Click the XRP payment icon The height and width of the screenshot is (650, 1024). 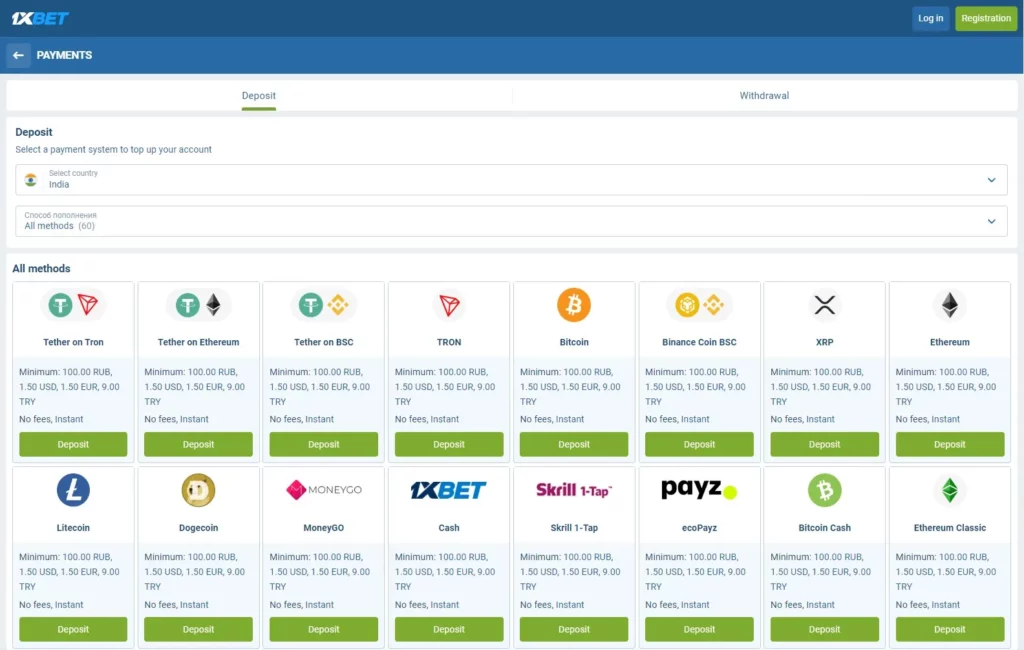pyautogui.click(x=824, y=305)
